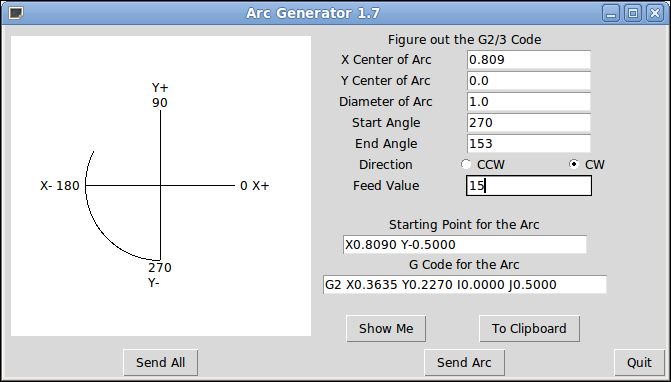The height and width of the screenshot is (382, 671).
Task: Click the 'End Angle' label
Action: 386,144
